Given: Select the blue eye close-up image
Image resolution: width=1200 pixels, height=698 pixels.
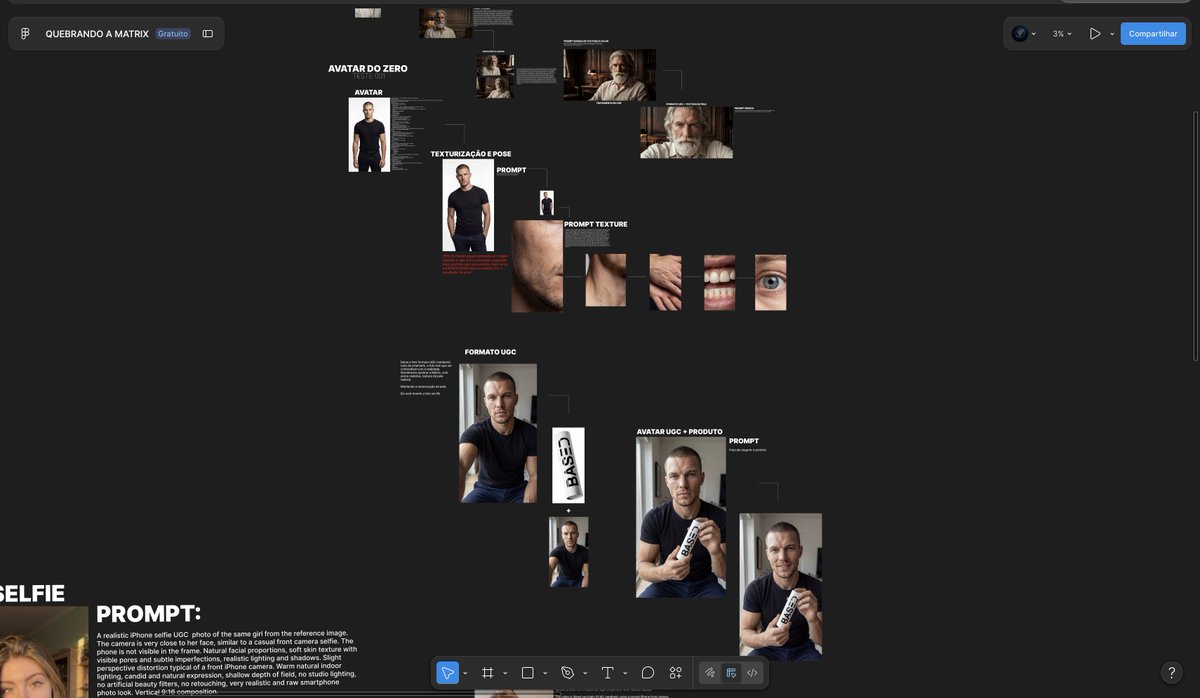Looking at the screenshot, I should (x=770, y=282).
